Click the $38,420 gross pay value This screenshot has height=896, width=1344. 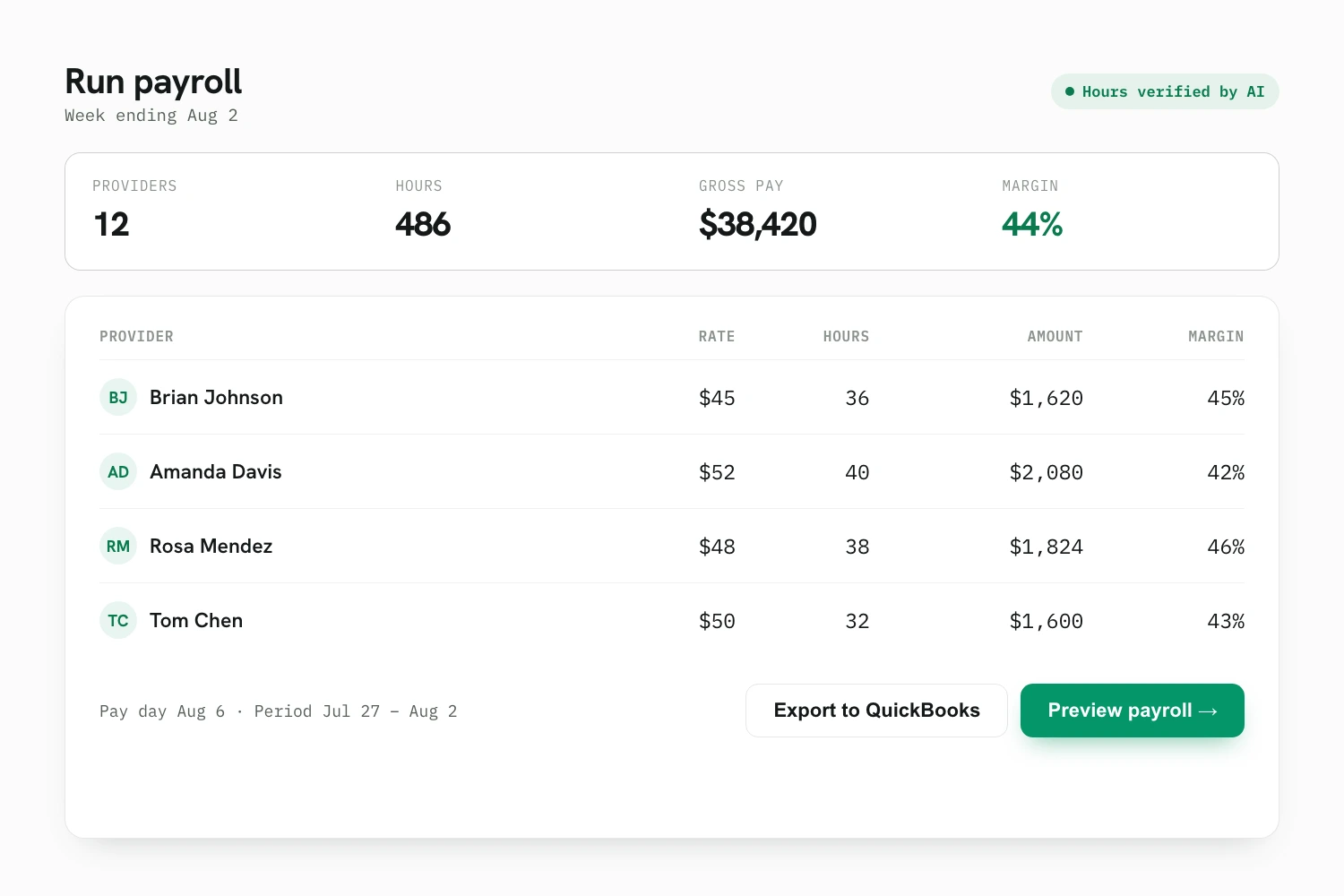tap(758, 224)
